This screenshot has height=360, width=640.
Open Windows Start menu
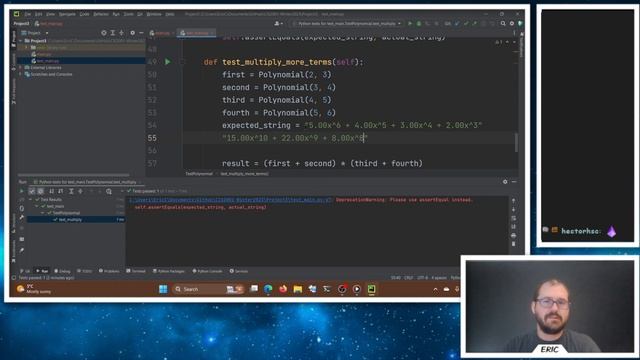pyautogui.click(x=163, y=289)
